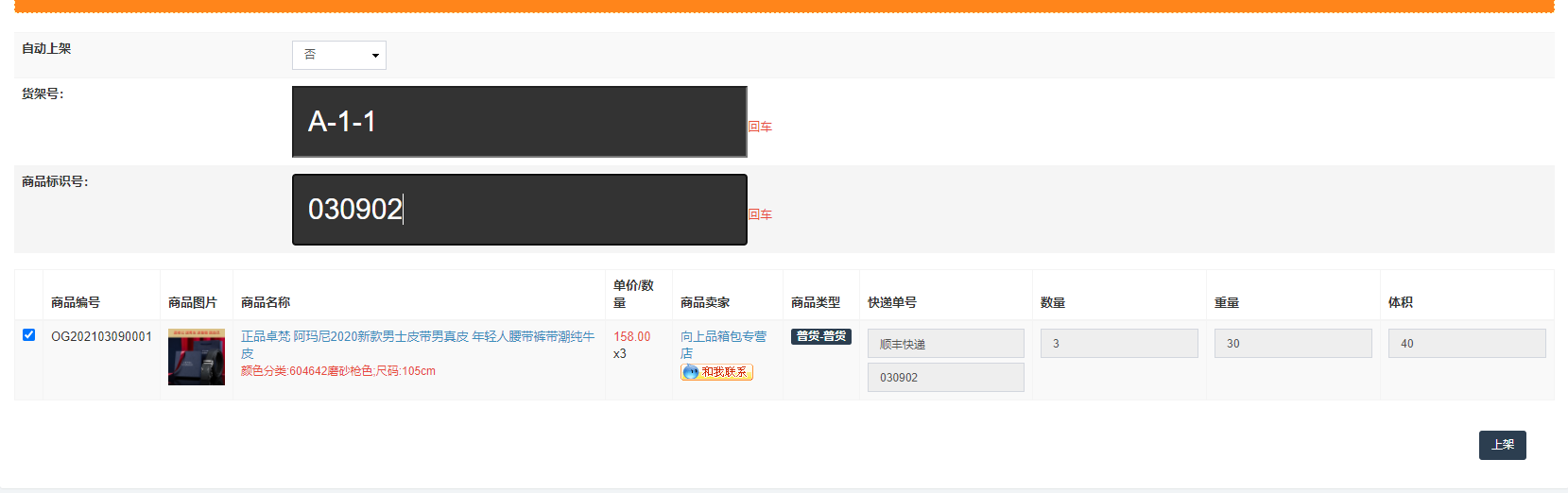The image size is (1568, 493).
Task: Click the 普货-普货 product type badge
Action: click(821, 336)
